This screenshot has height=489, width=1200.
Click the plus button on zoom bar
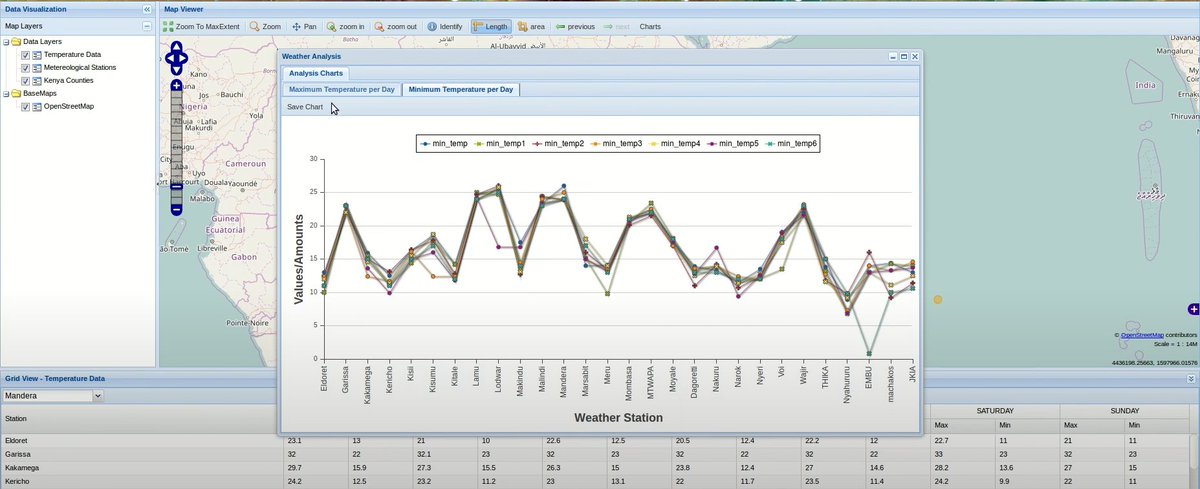(176, 87)
